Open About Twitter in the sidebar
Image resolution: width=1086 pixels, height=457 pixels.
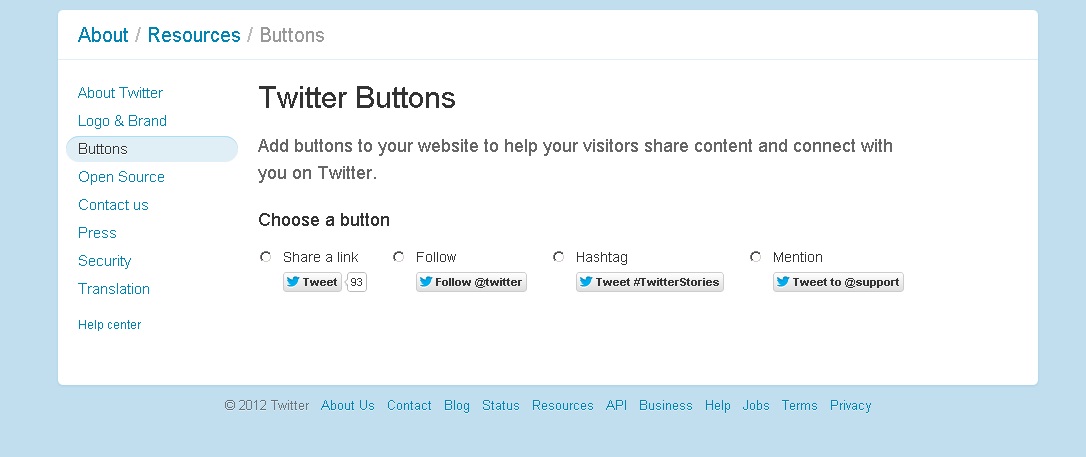pyautogui.click(x=120, y=93)
